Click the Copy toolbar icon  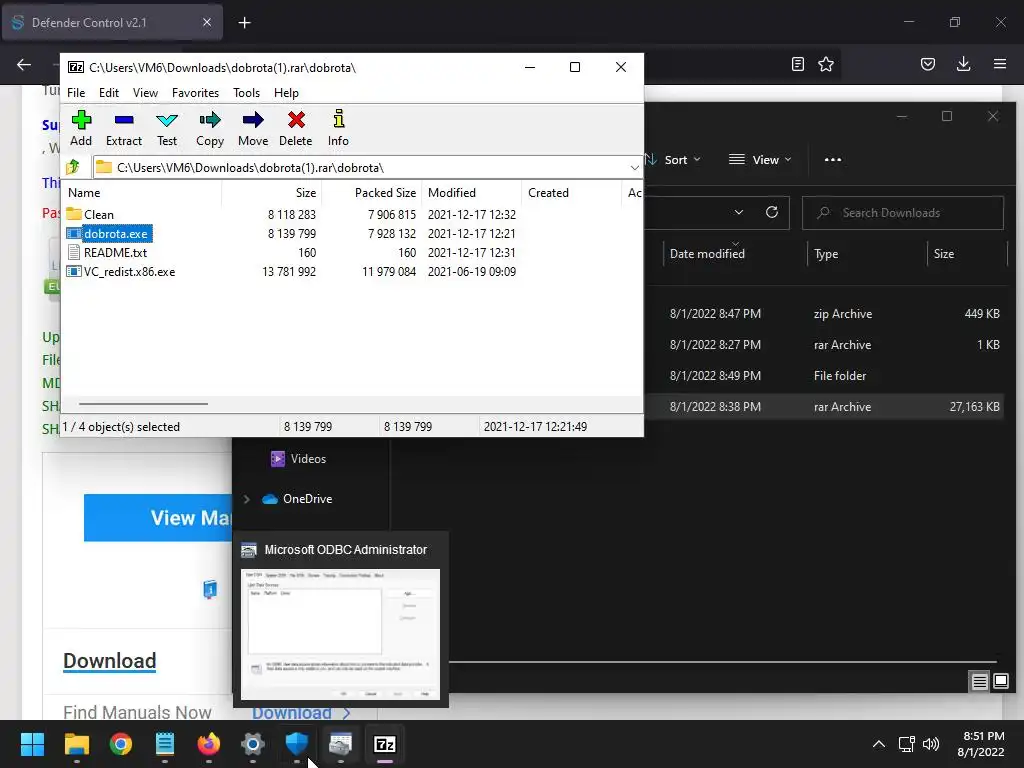210,128
